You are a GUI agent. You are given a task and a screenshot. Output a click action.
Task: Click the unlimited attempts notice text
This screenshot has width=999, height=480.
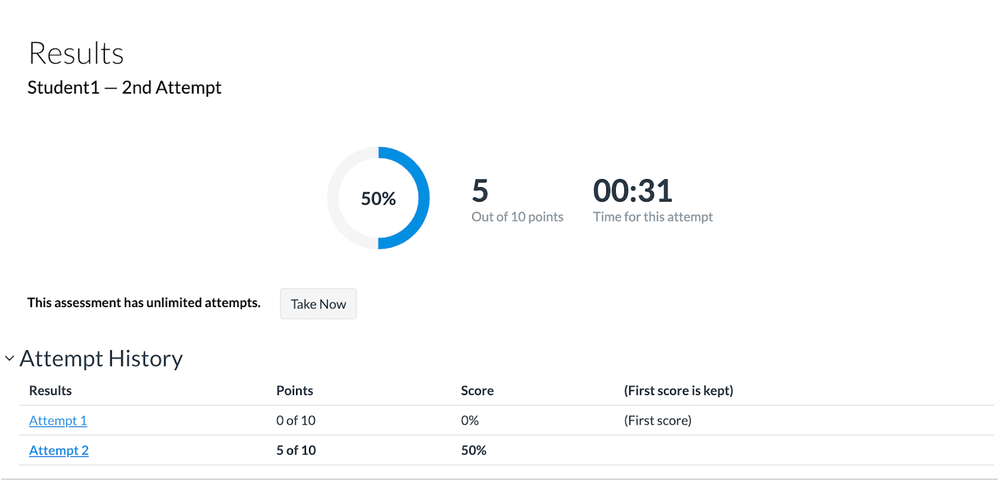[x=144, y=303]
